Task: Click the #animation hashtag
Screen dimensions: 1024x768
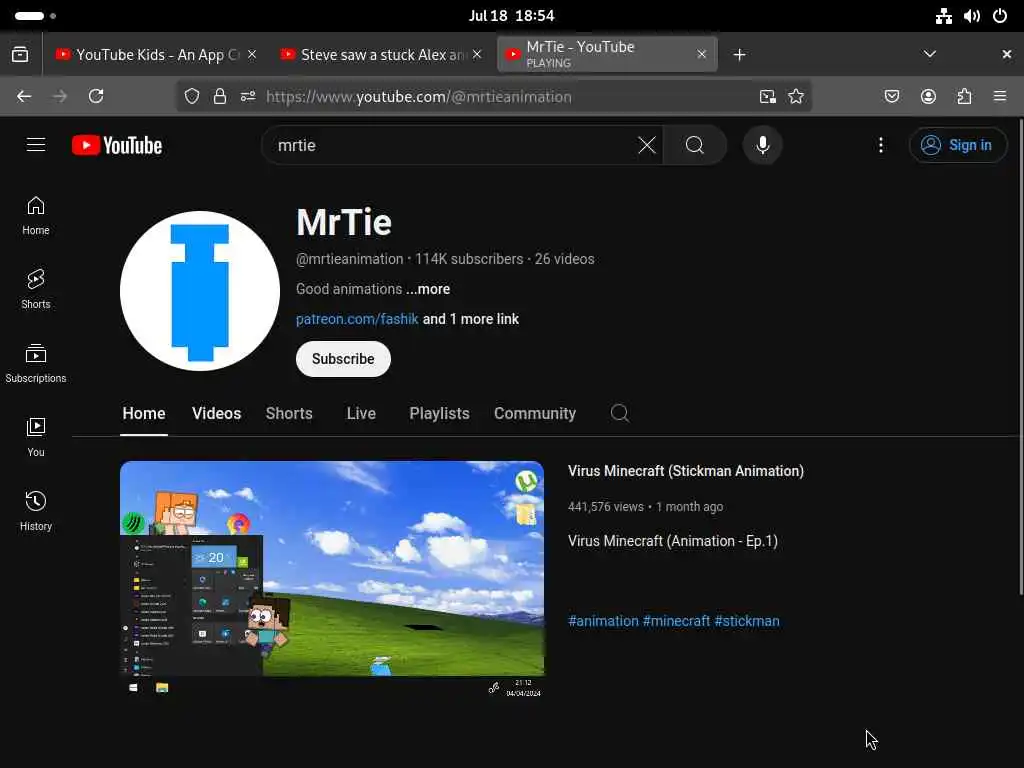Action: click(603, 621)
